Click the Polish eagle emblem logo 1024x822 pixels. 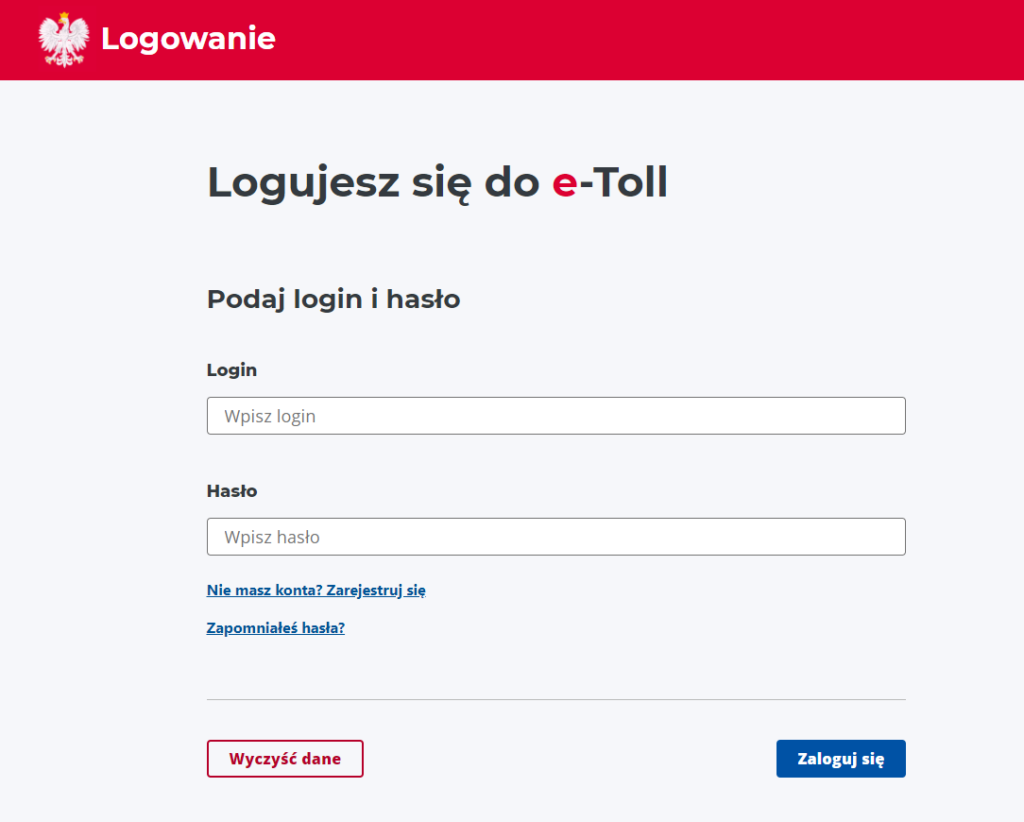point(63,40)
